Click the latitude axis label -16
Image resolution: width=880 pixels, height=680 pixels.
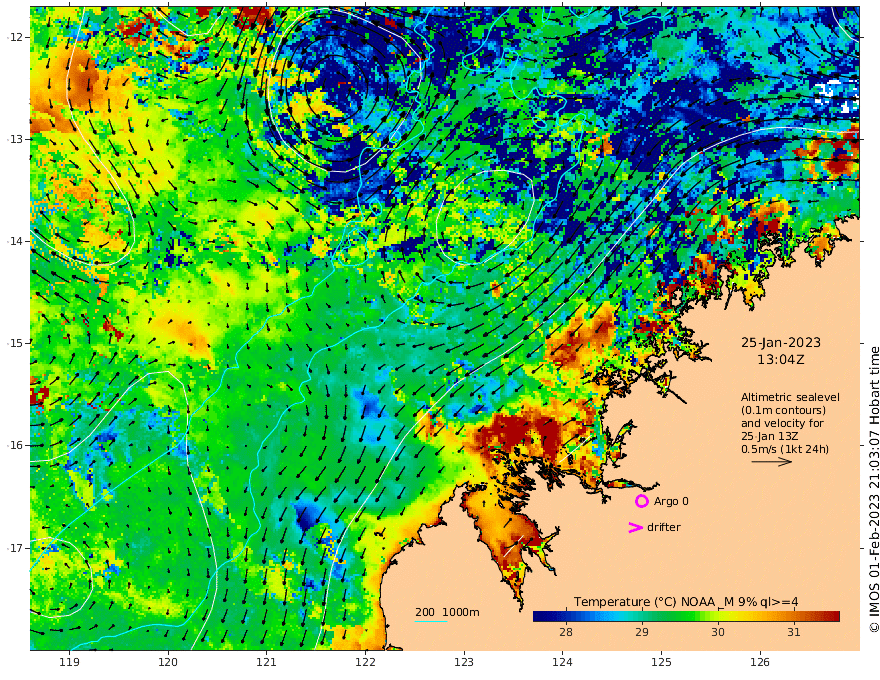(14, 445)
